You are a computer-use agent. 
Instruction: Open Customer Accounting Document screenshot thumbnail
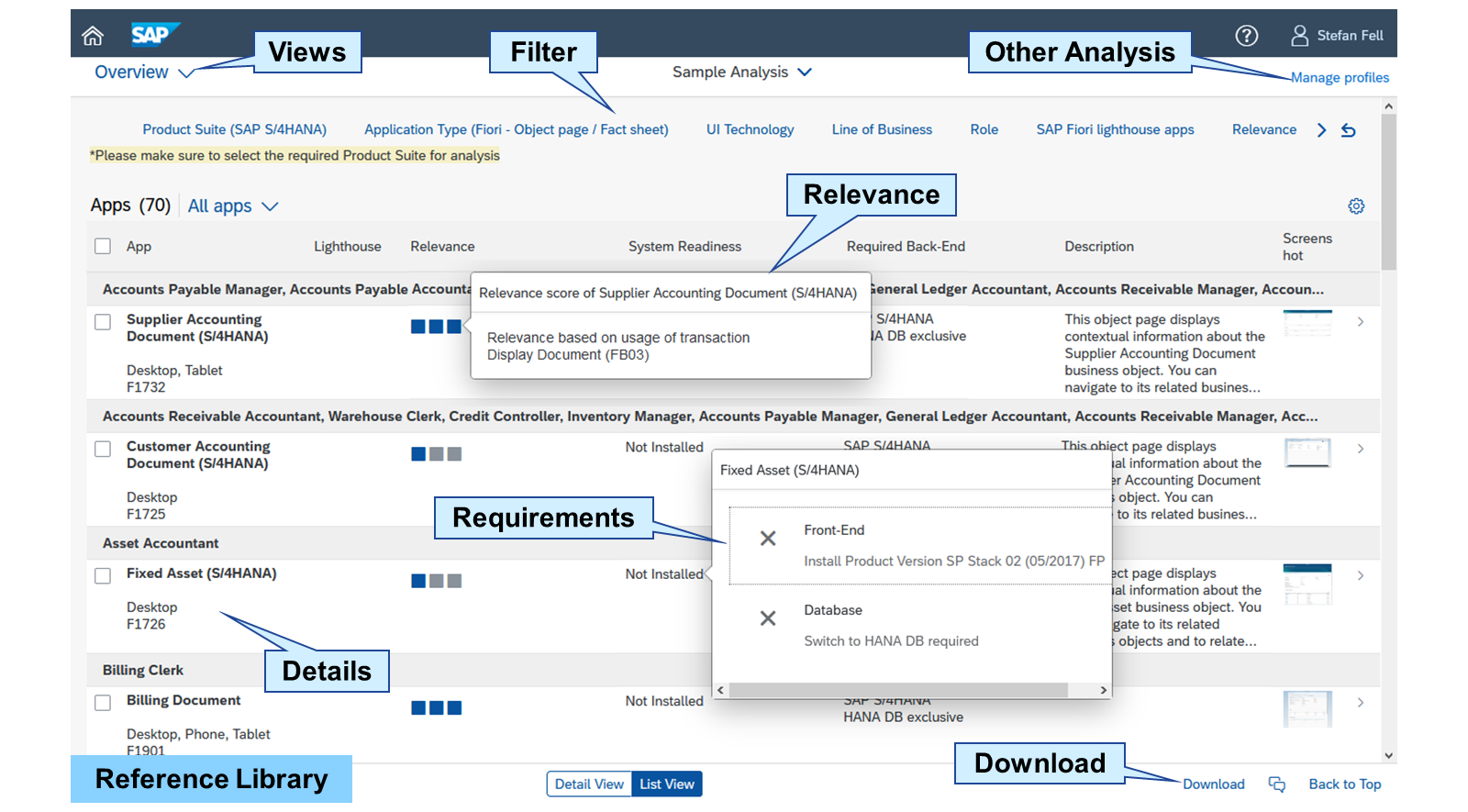[x=1307, y=452]
